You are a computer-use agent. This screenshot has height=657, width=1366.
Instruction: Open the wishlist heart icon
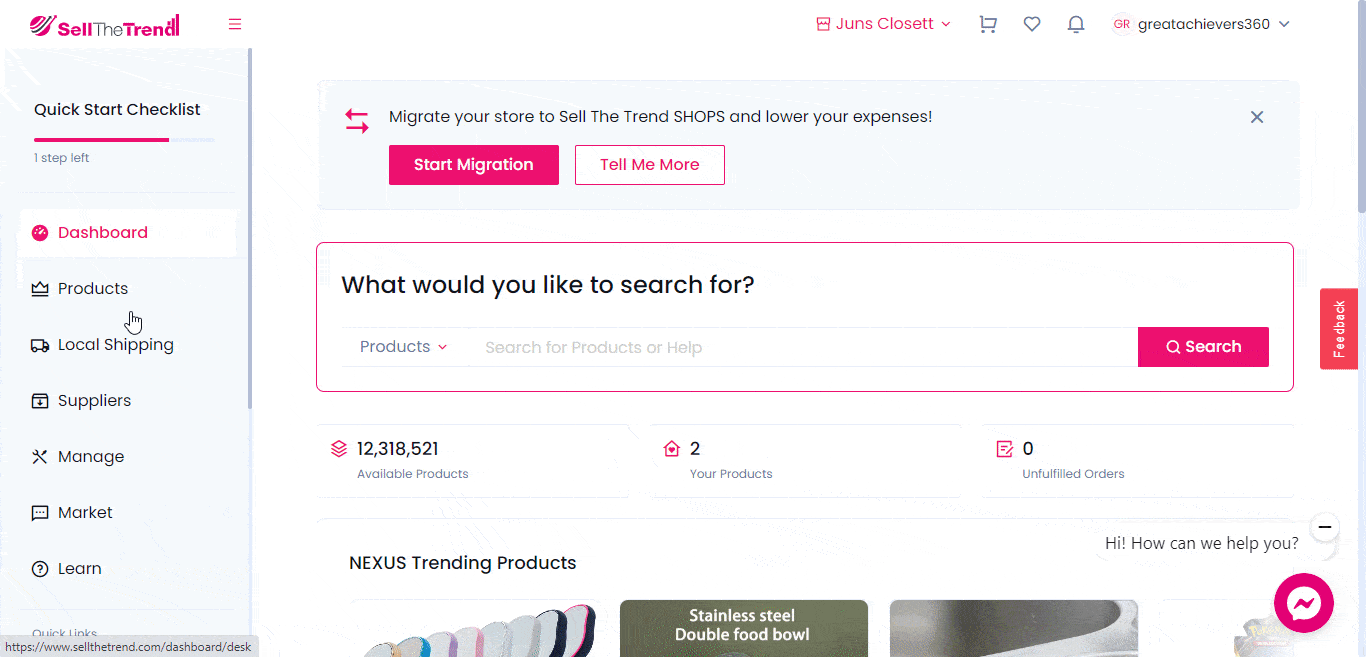1032,24
